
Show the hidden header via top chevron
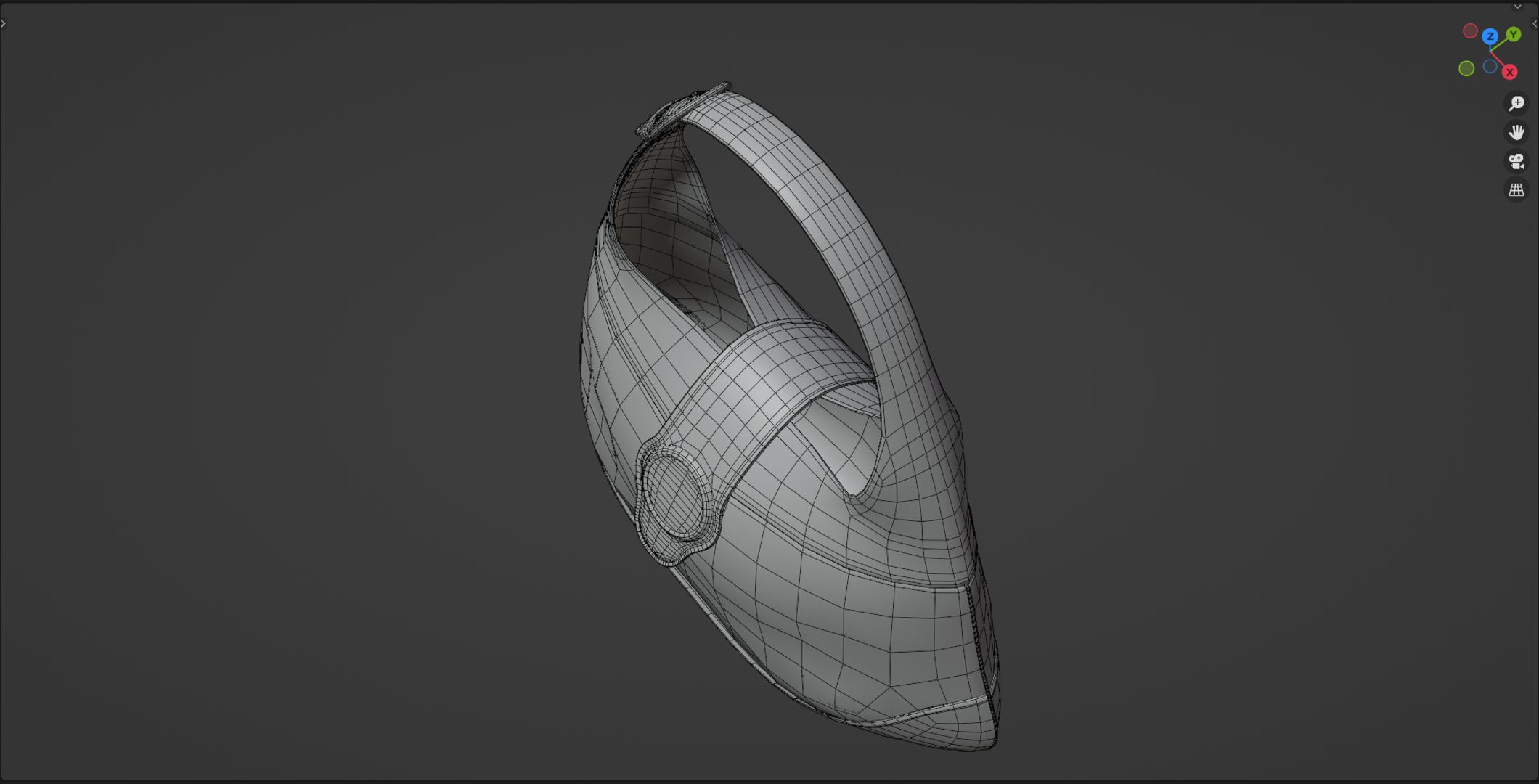pyautogui.click(x=1516, y=7)
